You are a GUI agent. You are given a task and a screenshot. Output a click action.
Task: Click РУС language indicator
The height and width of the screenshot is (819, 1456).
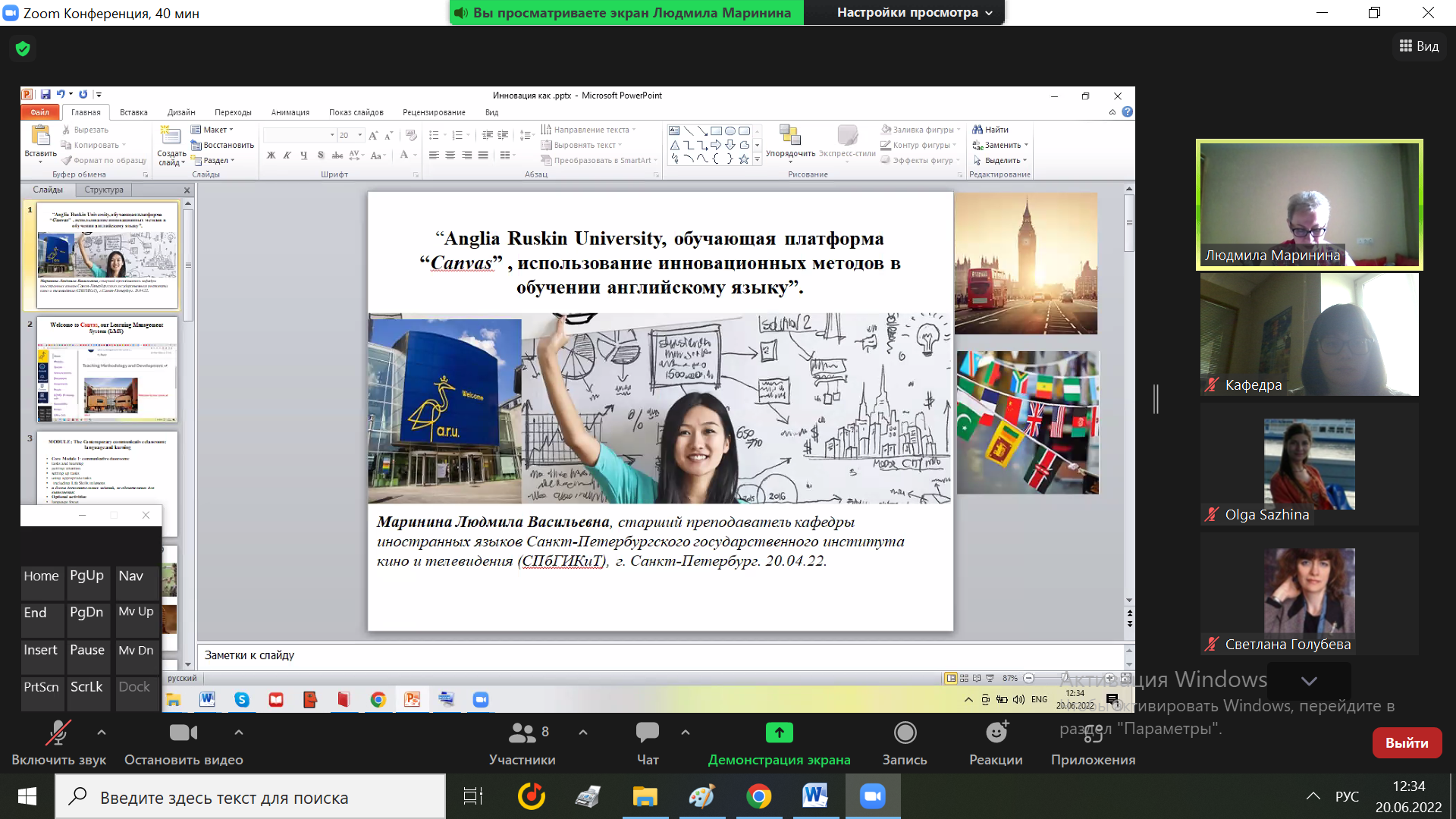[x=1347, y=796]
